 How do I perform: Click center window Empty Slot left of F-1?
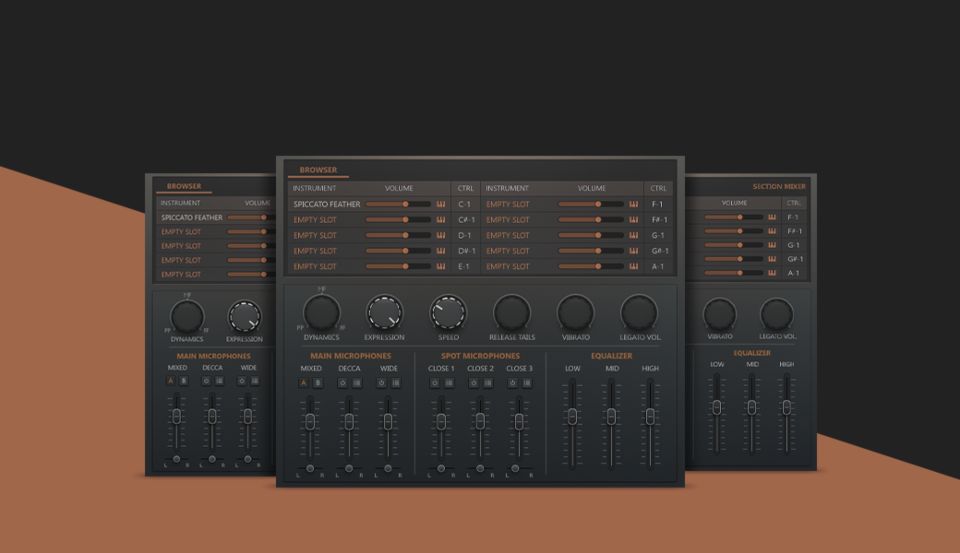[x=508, y=204]
